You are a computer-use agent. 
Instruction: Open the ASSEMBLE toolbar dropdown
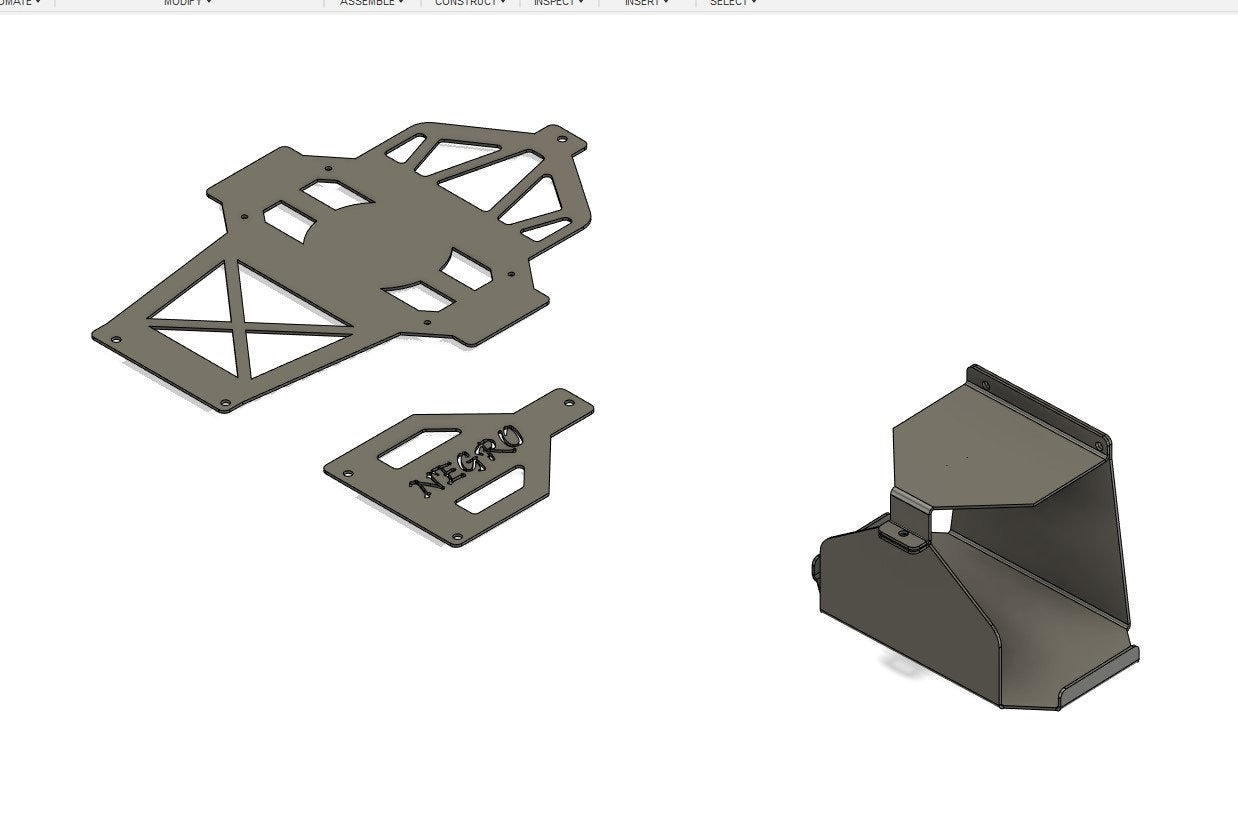(x=372, y=3)
